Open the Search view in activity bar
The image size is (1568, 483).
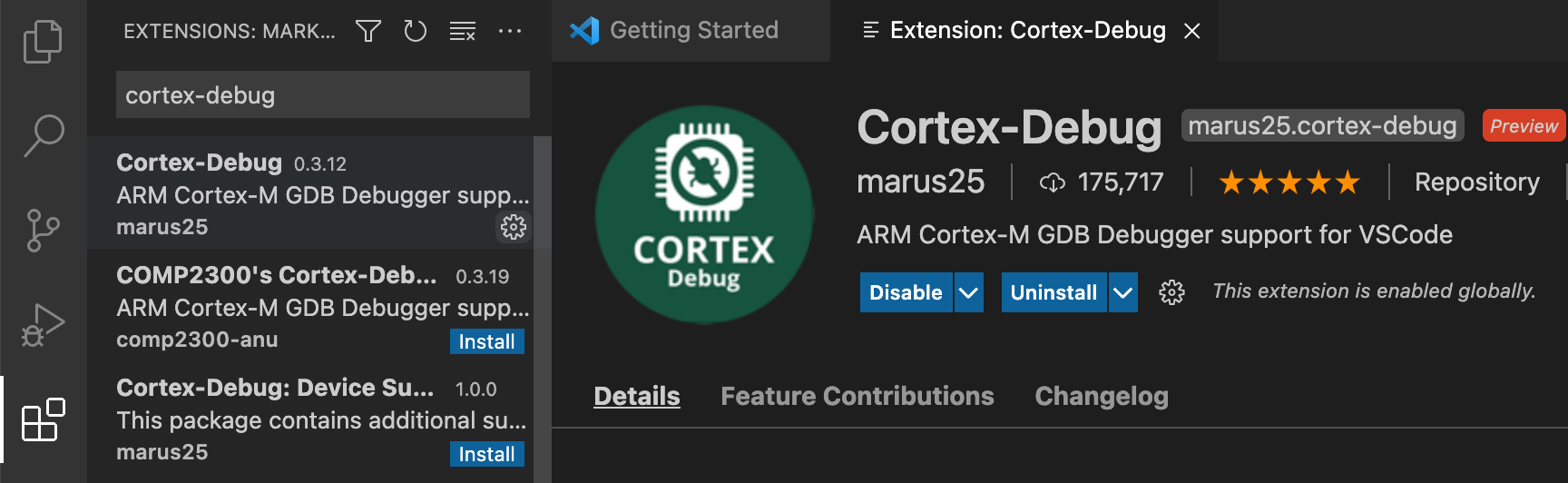click(43, 135)
